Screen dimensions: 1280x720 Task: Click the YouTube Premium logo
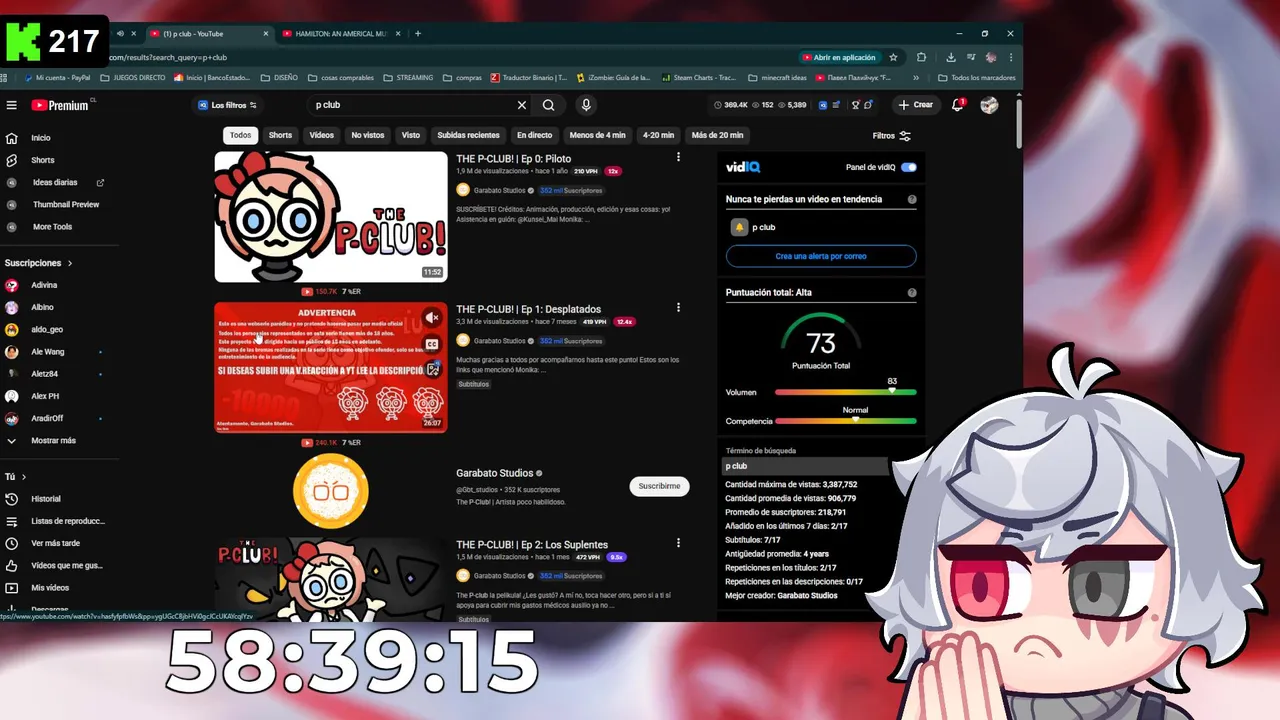[62, 105]
